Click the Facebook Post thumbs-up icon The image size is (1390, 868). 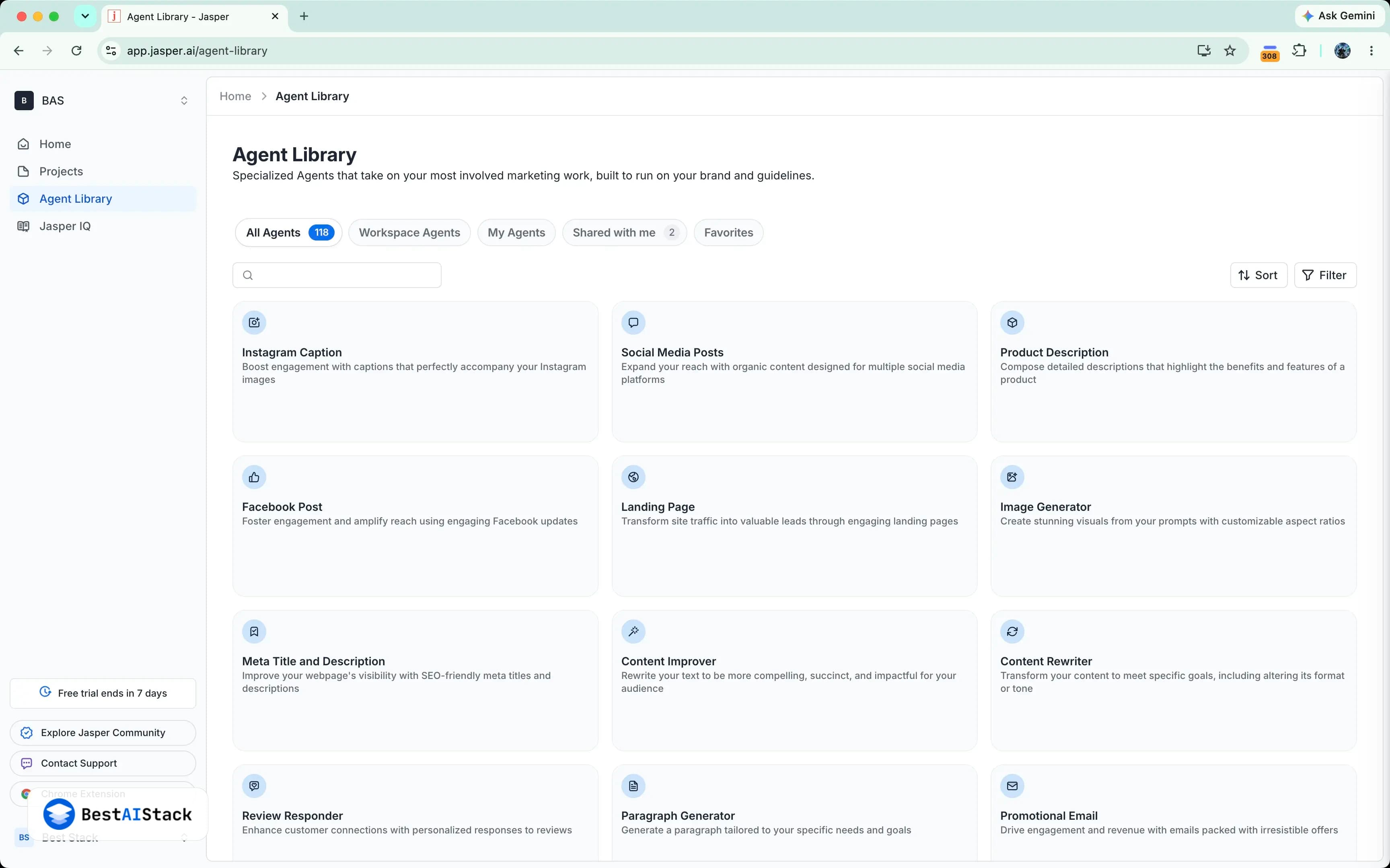point(254,477)
